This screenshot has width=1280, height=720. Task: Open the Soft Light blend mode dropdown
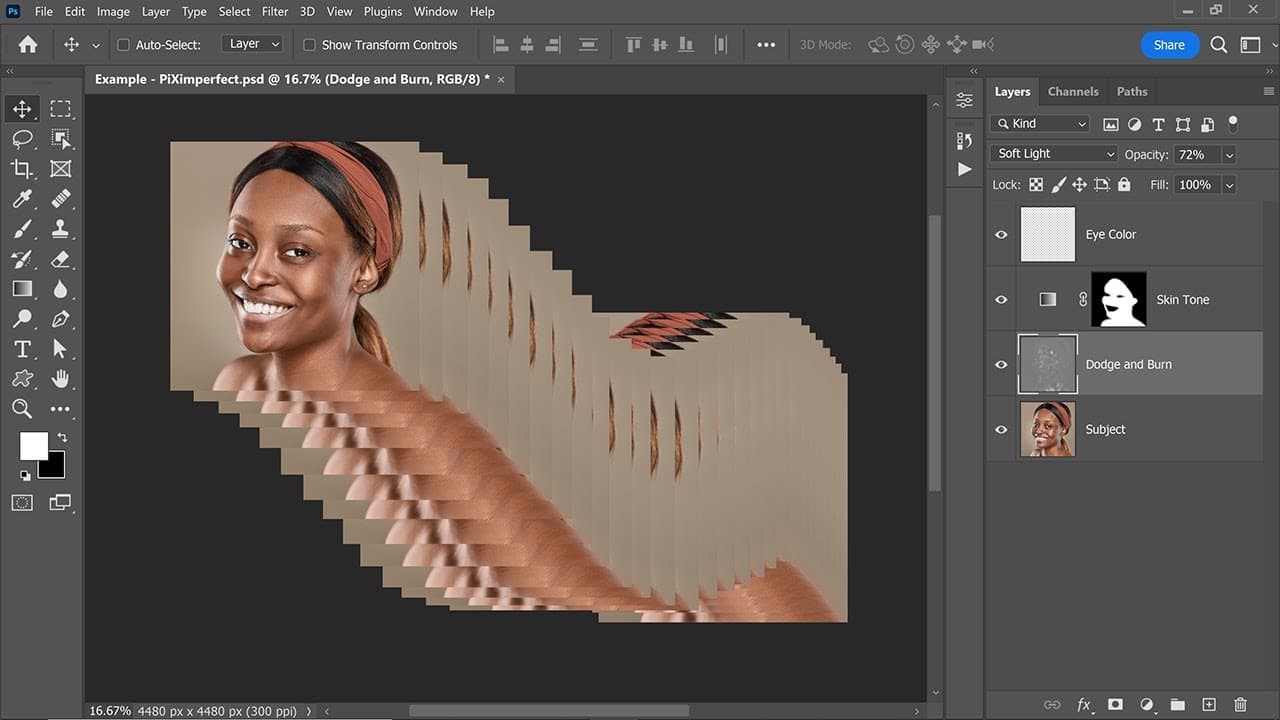coord(1054,154)
